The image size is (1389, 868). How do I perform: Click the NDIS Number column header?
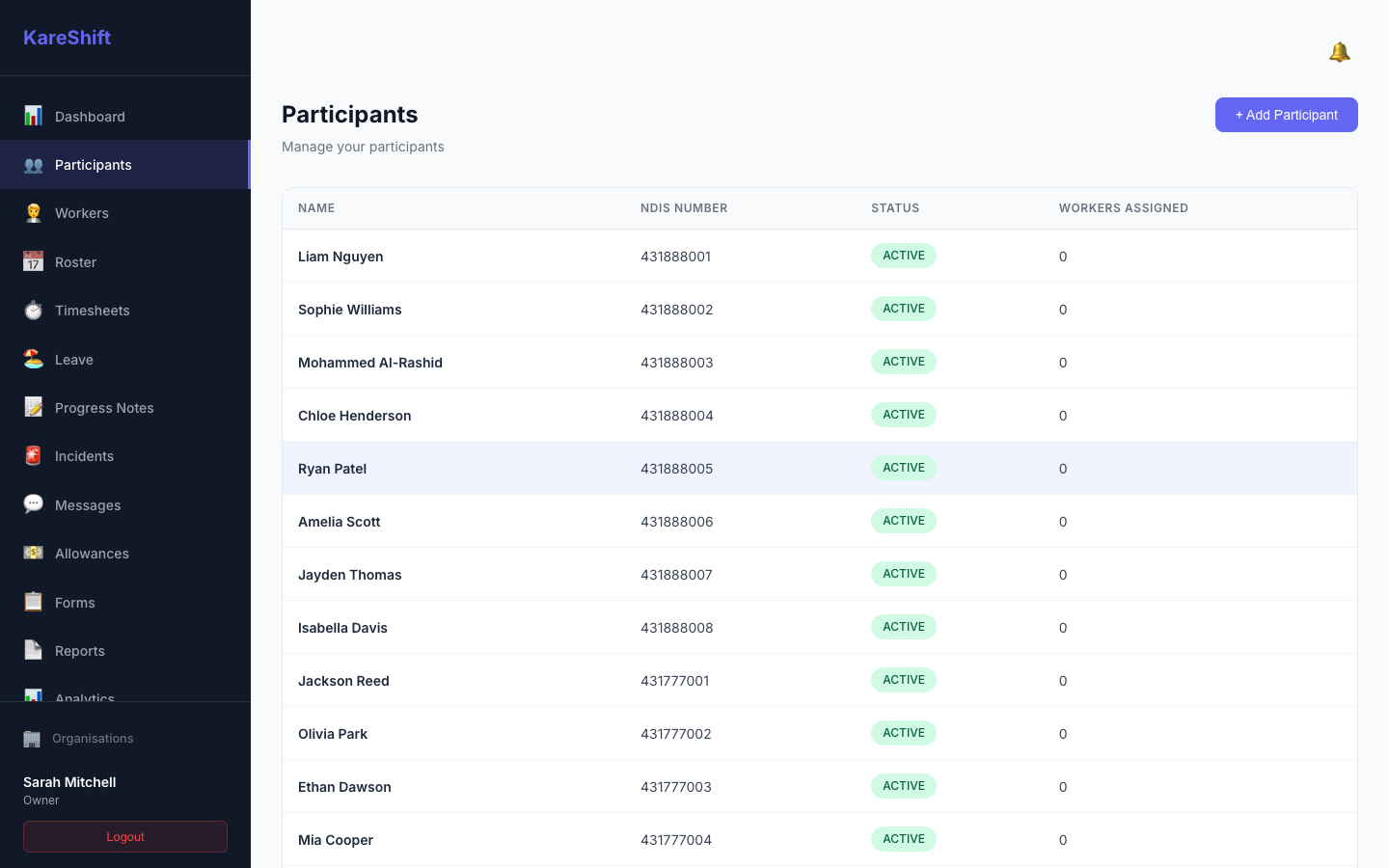tap(684, 208)
